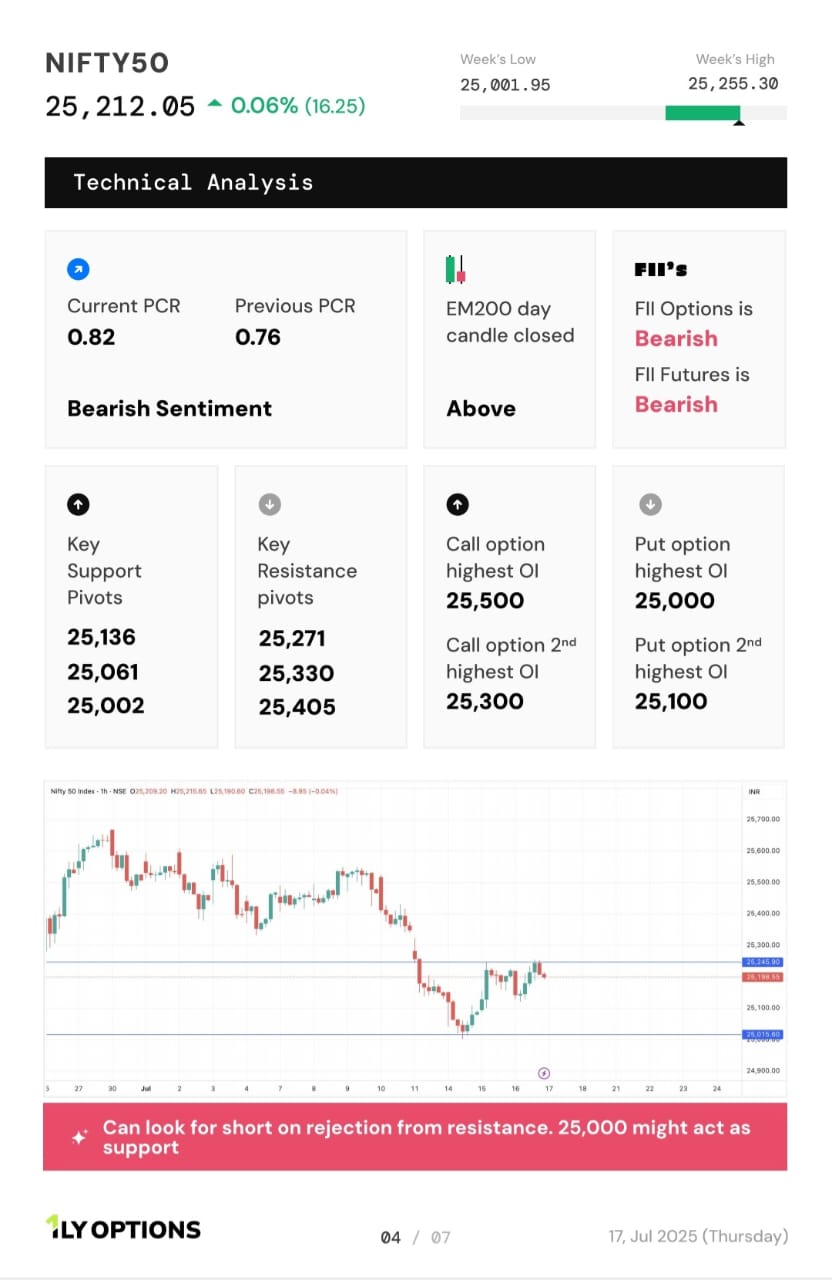
Task: Click the NIFTY50 title
Action: pyautogui.click(x=107, y=63)
